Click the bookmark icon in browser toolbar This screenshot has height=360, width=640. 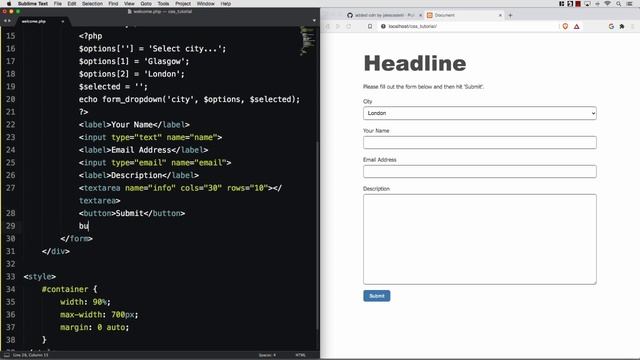pyautogui.click(x=370, y=26)
